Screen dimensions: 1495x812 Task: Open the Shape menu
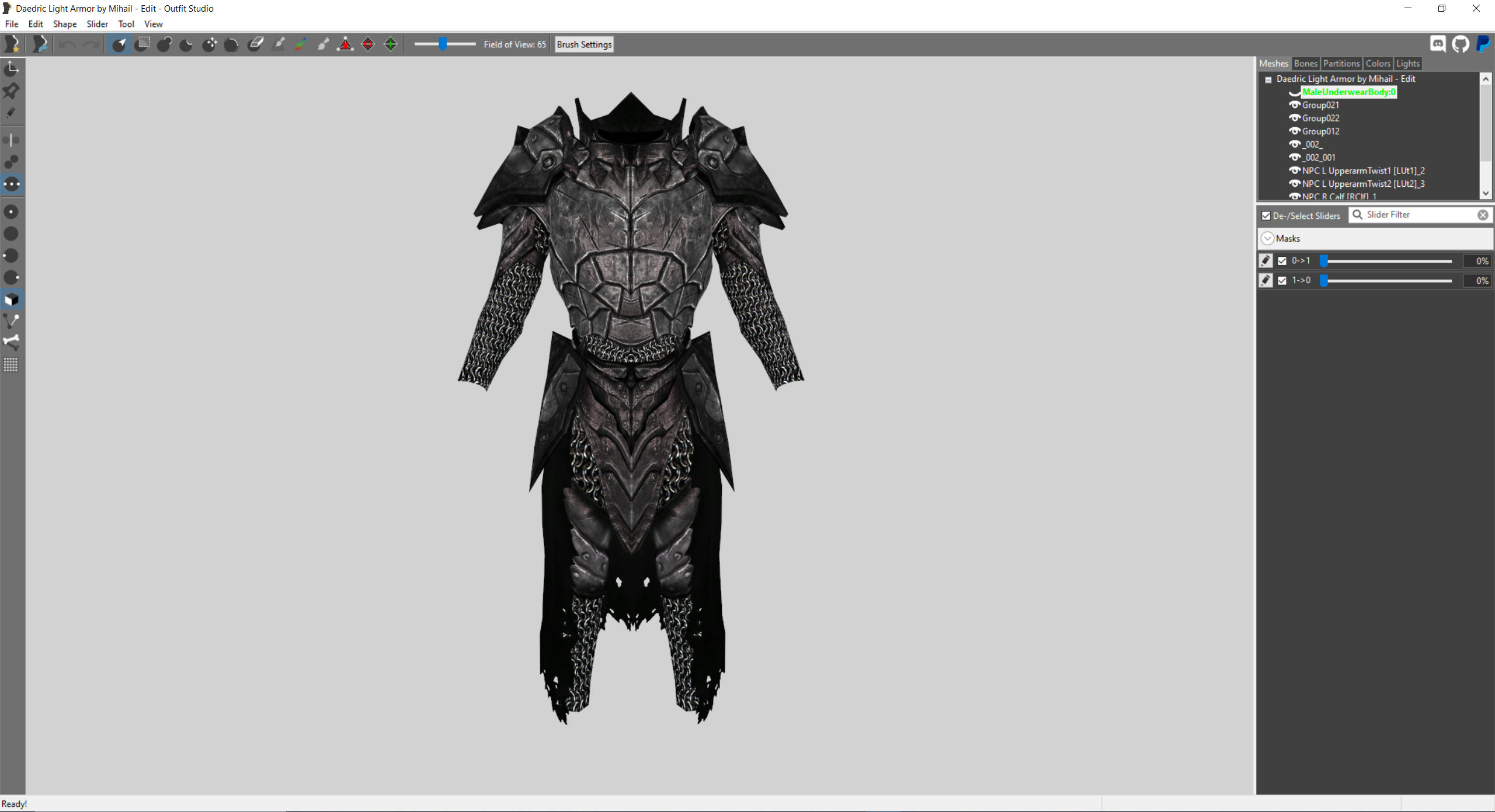coord(65,24)
